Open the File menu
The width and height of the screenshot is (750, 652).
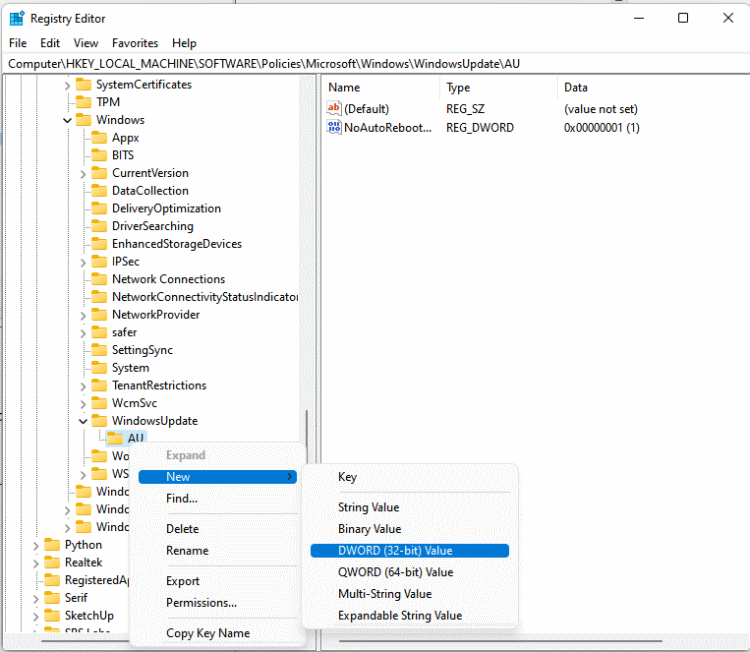point(18,43)
